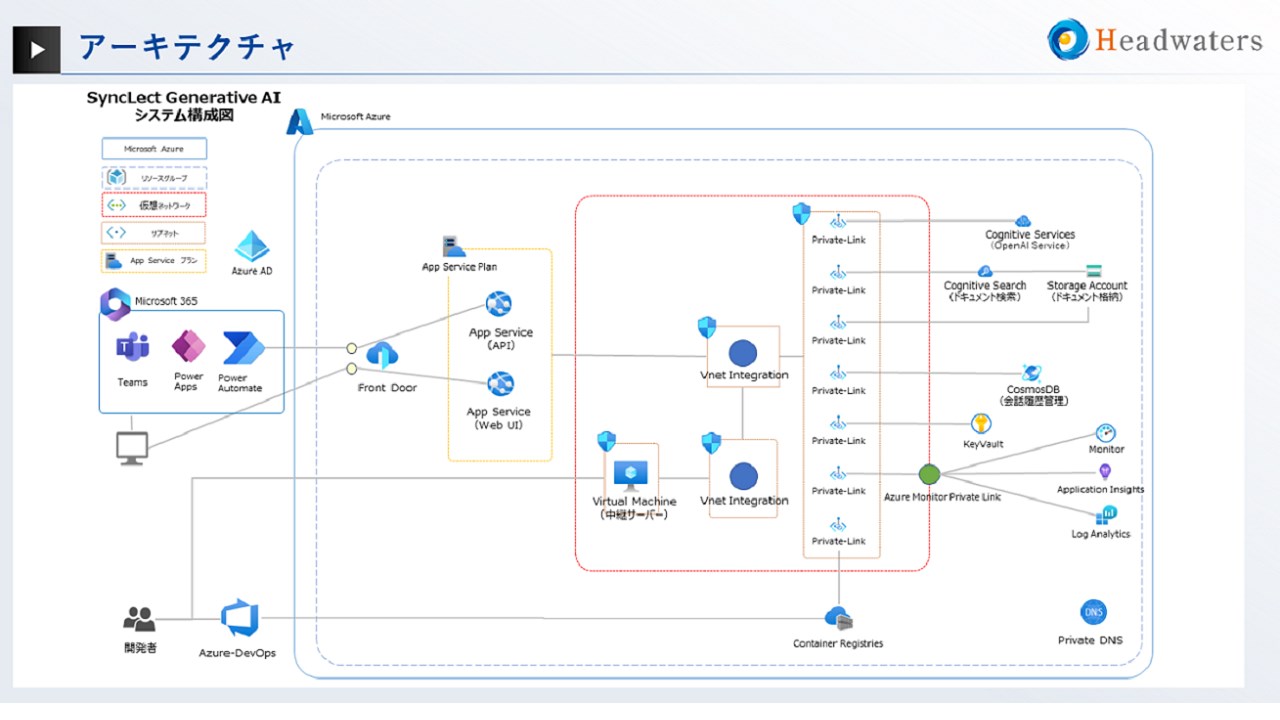Click the Azure-DevOps icon
The image size is (1280, 720).
click(x=239, y=619)
